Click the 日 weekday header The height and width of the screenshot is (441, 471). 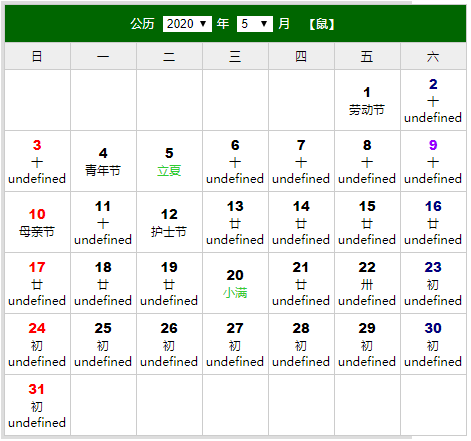point(37,56)
